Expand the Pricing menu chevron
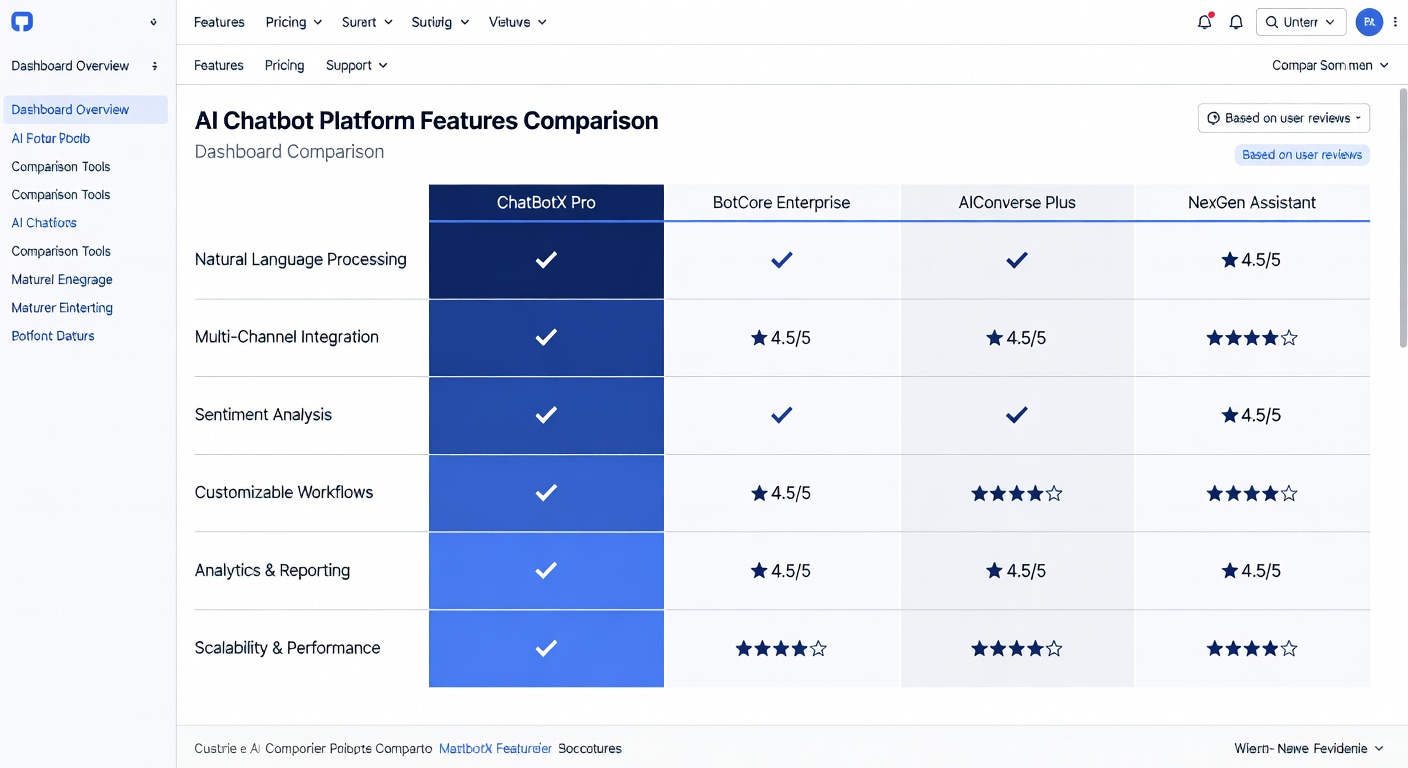The height and width of the screenshot is (768, 1408). pyautogui.click(x=317, y=21)
